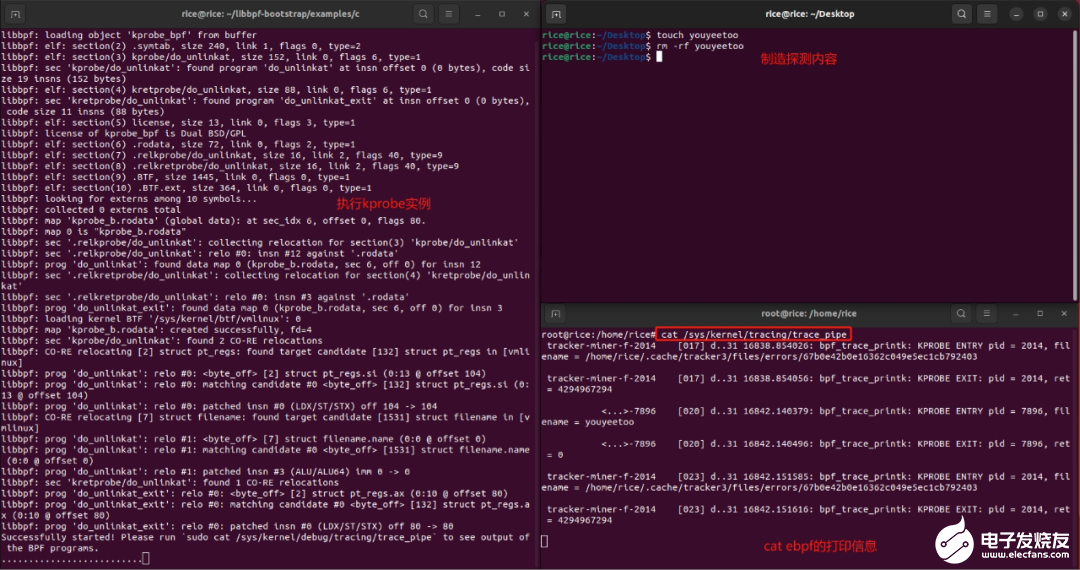Viewport: 1080px width, 570px height.
Task: Click line 'looking for externs among 10 symbols...'
Action: coord(129,199)
